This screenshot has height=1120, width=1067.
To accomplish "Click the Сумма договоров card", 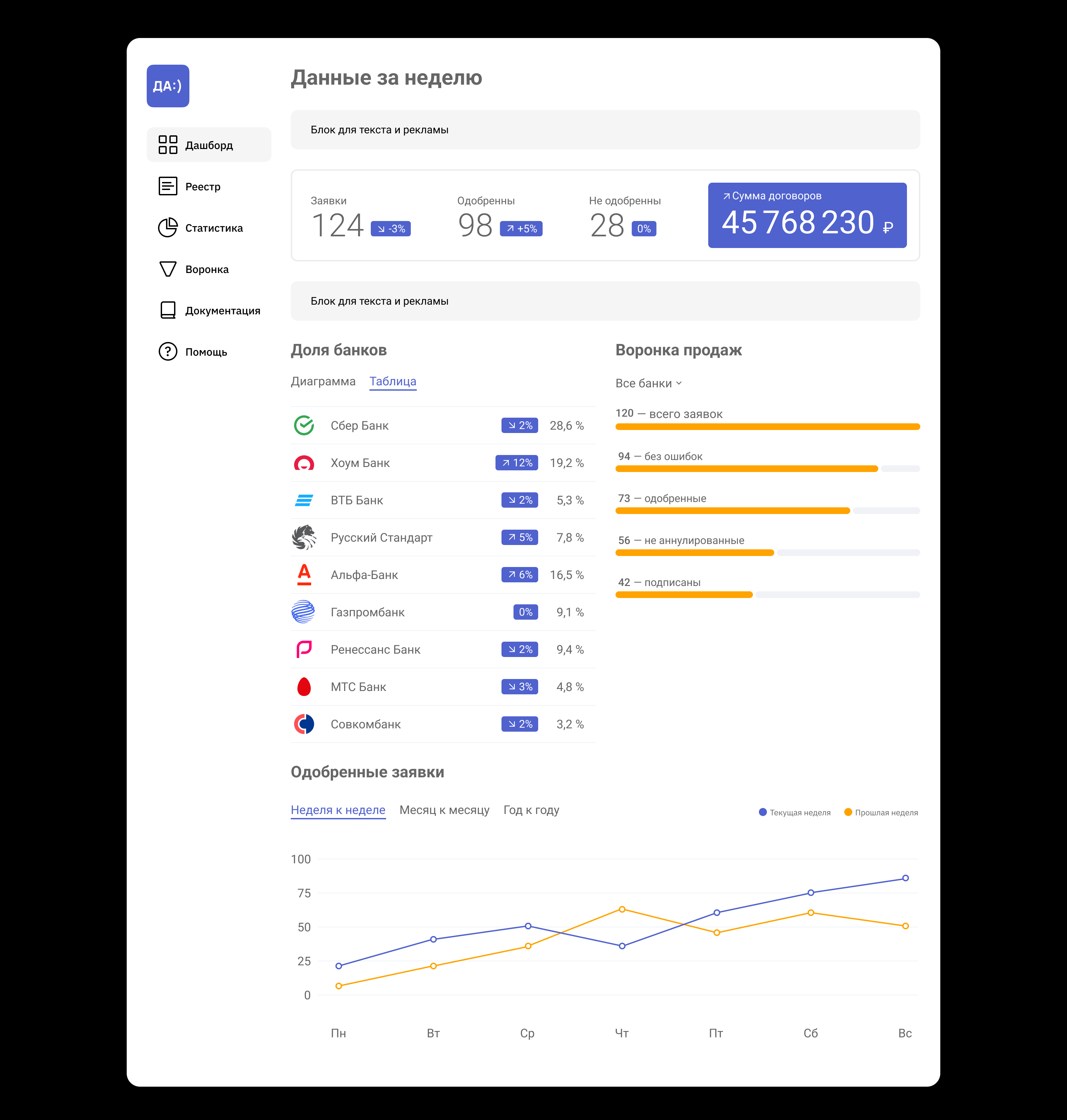I will [807, 215].
